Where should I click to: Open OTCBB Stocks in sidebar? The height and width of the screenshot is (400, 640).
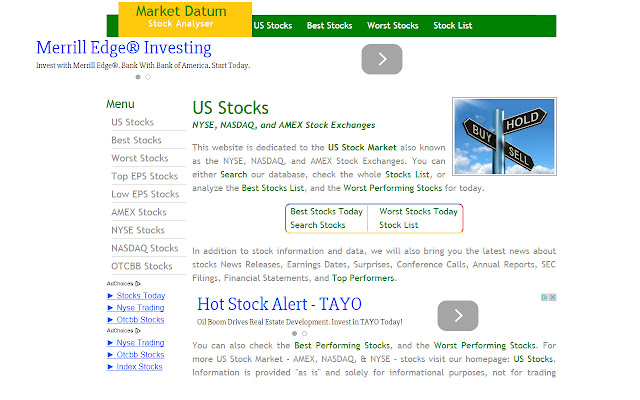(x=142, y=266)
